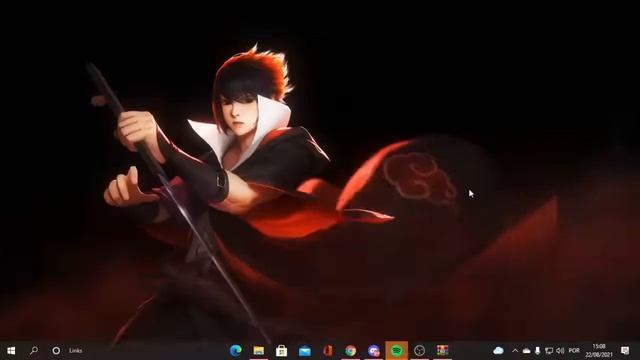Open the volume control
The image size is (640, 360).
point(560,351)
